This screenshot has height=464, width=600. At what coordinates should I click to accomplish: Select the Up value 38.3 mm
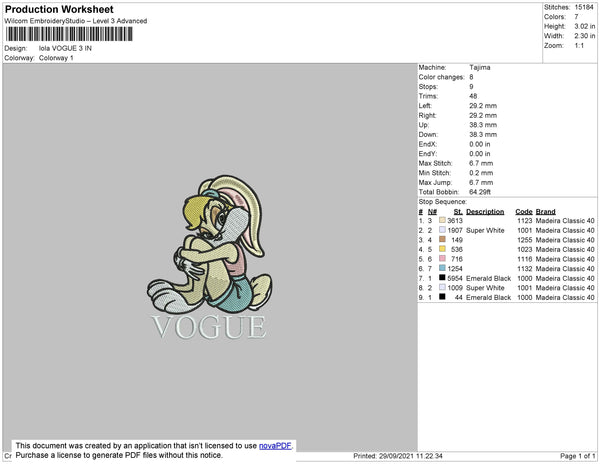pos(483,125)
